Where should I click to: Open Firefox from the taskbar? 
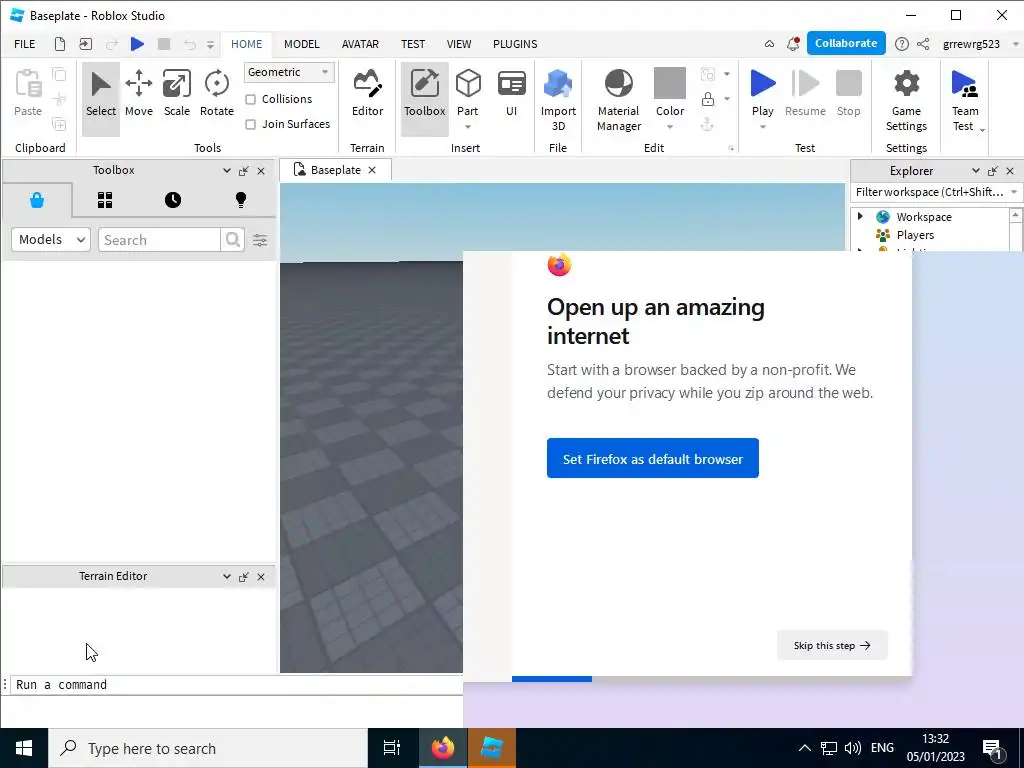tap(442, 748)
